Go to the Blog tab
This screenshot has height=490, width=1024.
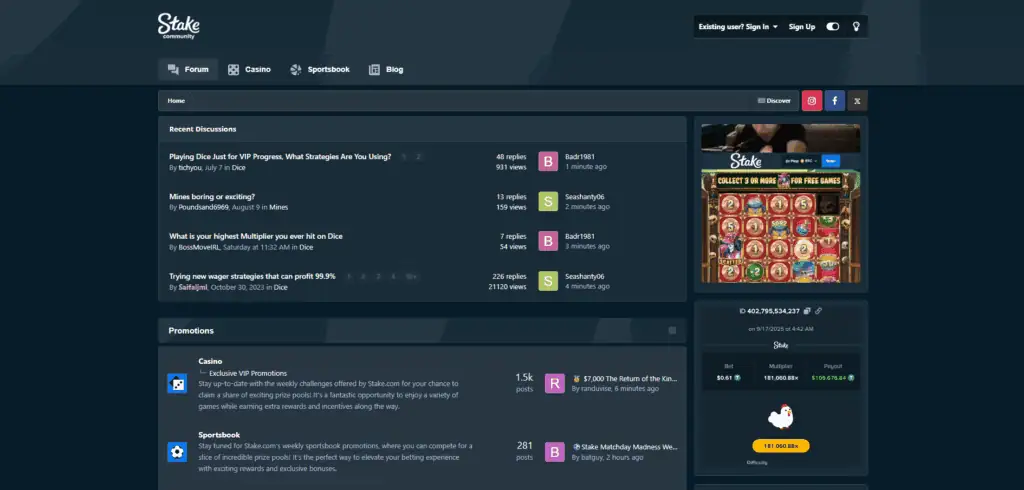[x=386, y=70]
